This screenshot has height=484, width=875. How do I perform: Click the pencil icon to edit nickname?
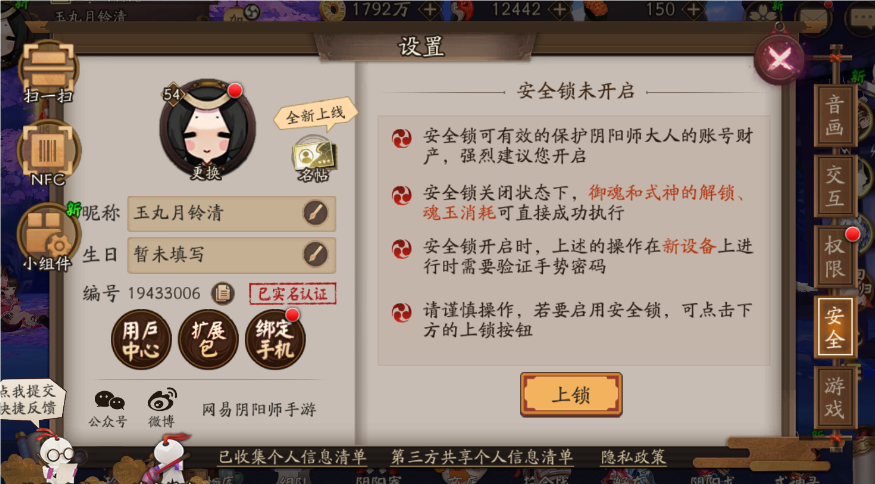(x=315, y=213)
